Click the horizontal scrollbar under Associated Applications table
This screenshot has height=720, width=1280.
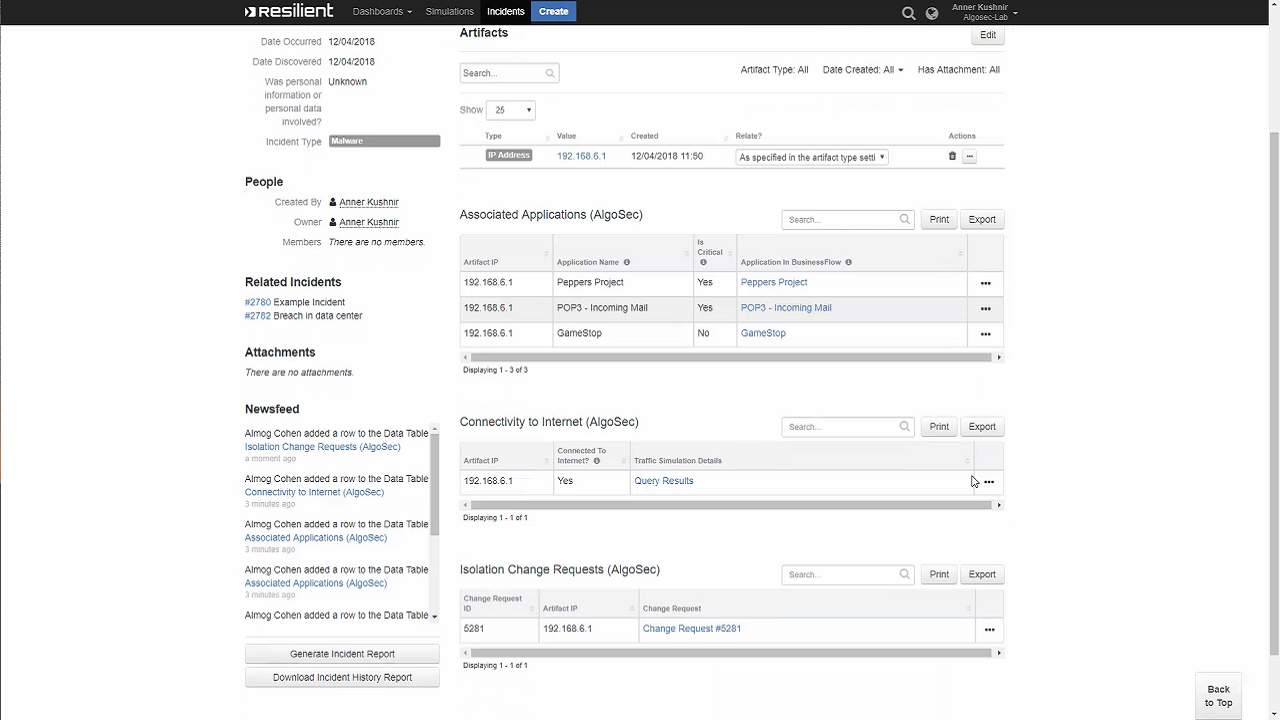(x=730, y=357)
